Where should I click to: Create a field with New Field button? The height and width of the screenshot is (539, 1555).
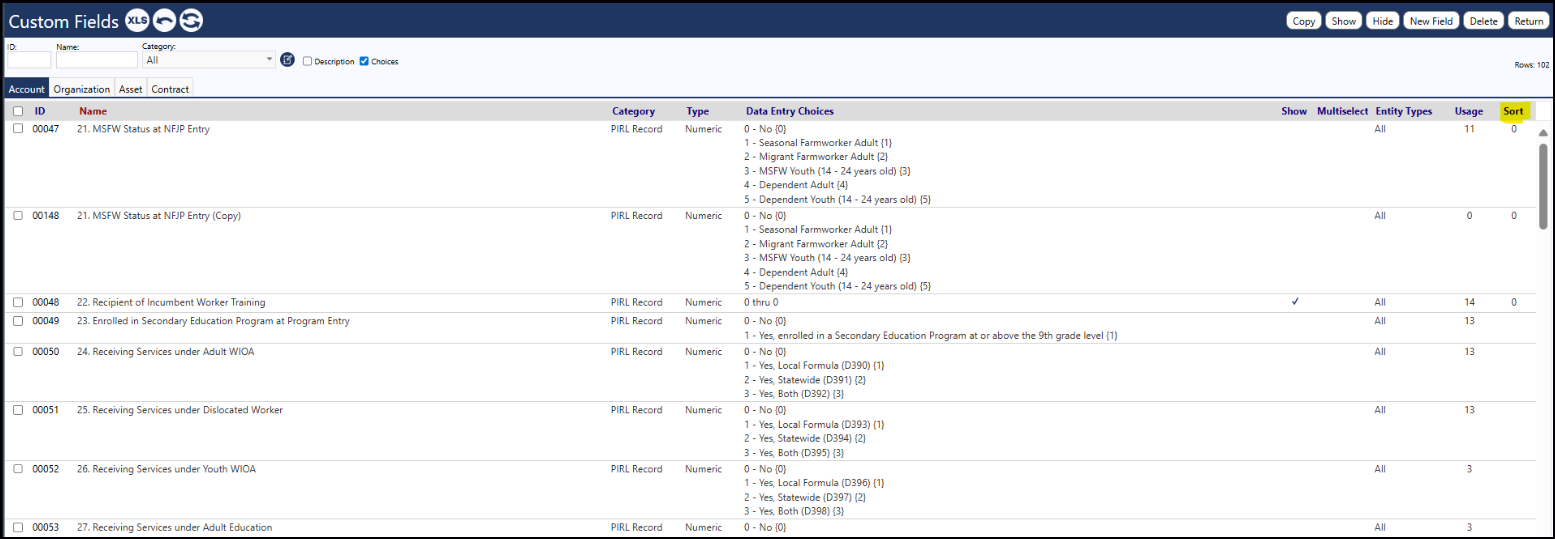click(1430, 21)
